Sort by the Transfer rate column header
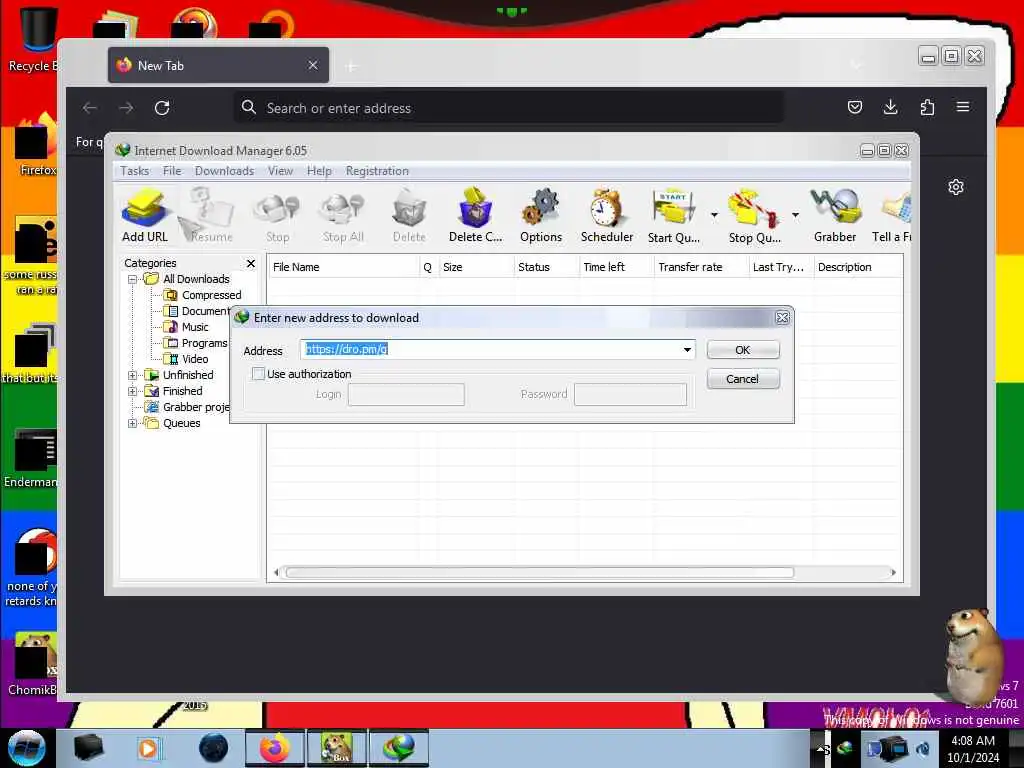This screenshot has height=768, width=1024. [701, 267]
